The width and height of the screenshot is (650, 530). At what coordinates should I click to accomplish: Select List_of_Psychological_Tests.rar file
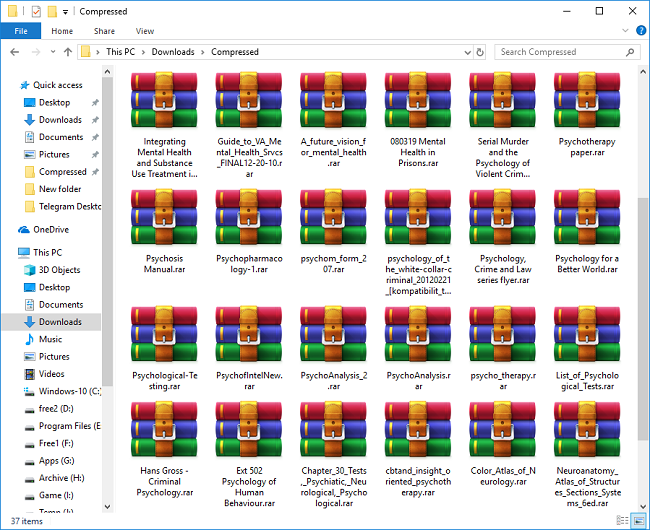[587, 349]
